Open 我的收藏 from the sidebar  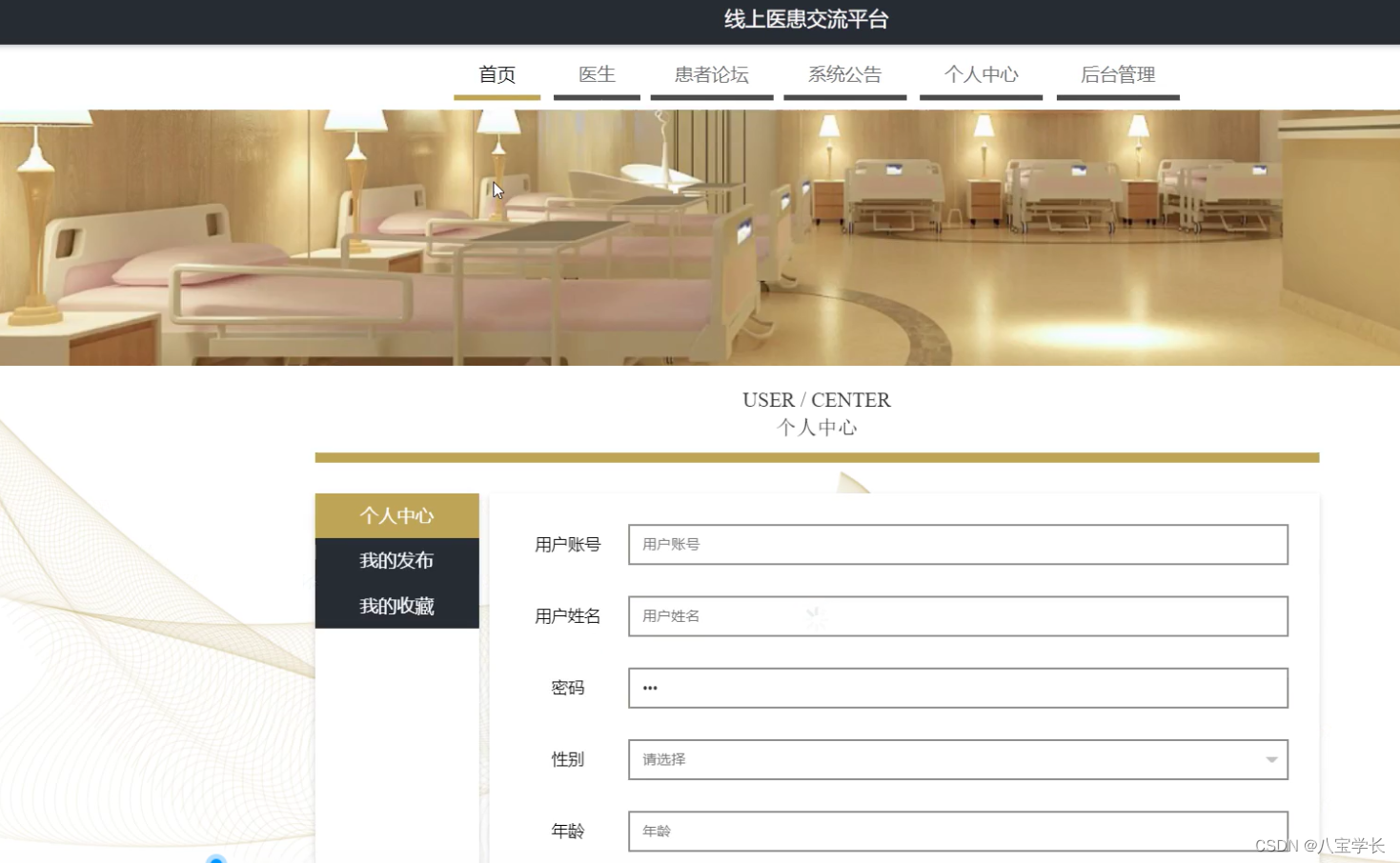pyautogui.click(x=396, y=606)
